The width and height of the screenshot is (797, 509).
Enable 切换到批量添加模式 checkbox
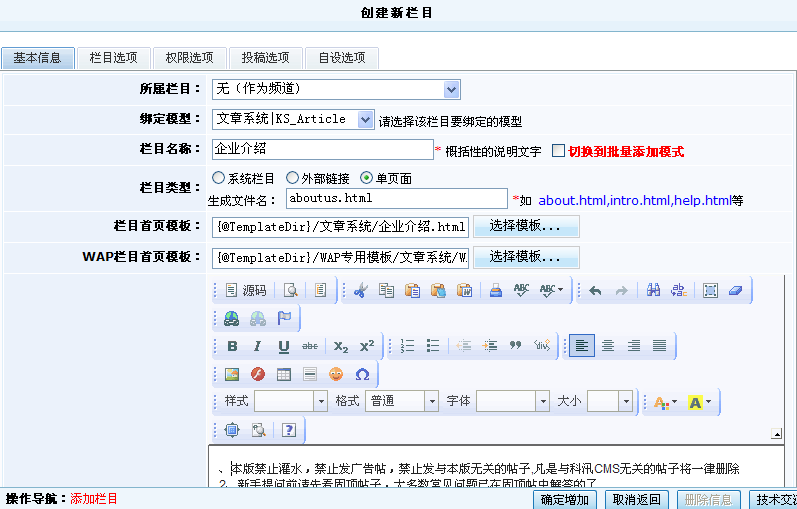(x=558, y=151)
